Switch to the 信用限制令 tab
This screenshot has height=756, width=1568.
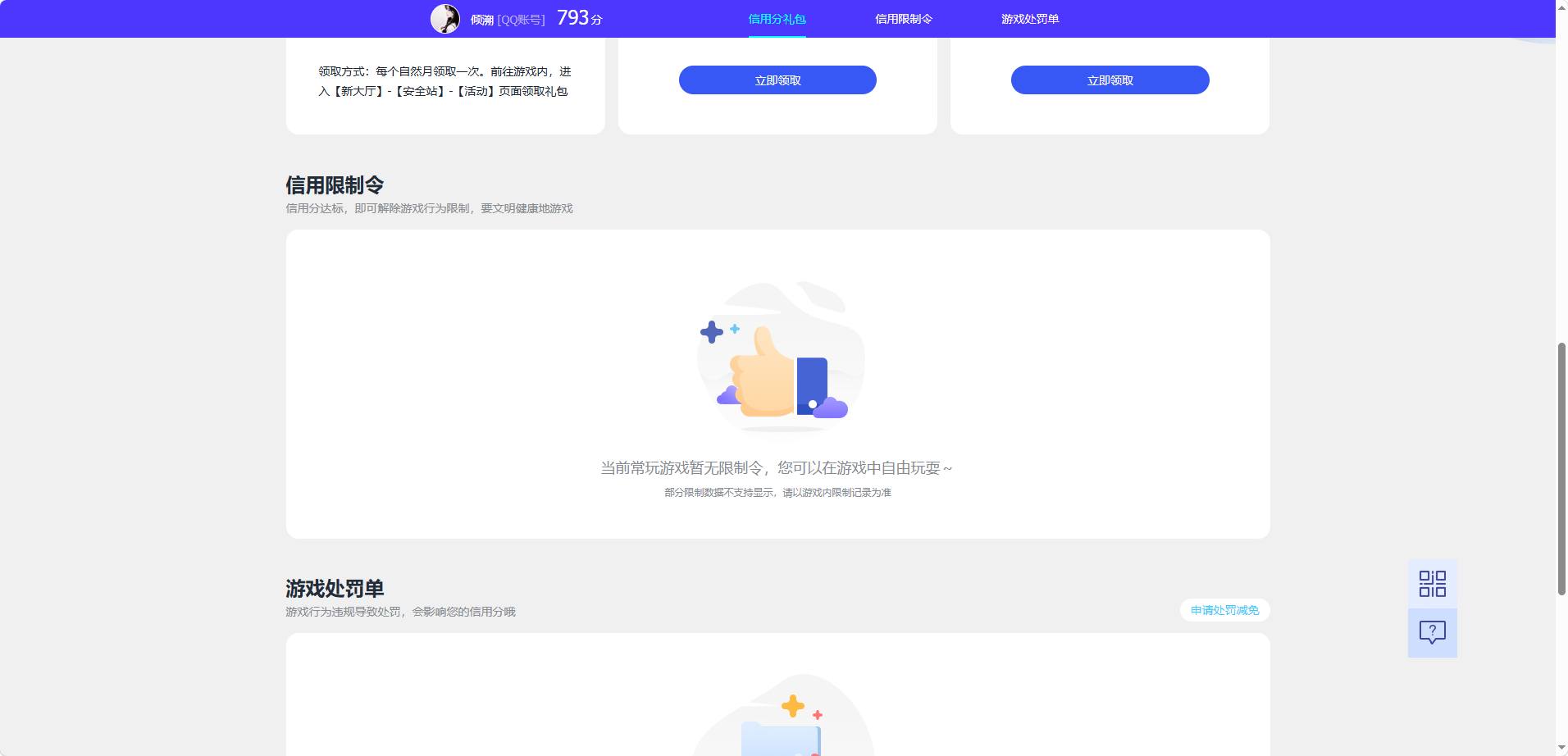pyautogui.click(x=903, y=19)
